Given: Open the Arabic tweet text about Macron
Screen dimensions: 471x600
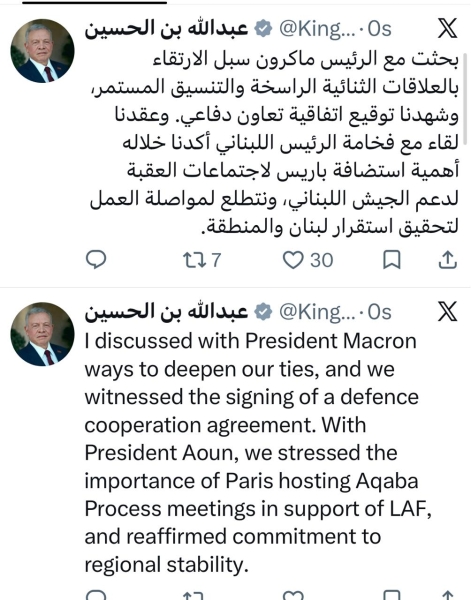Looking at the screenshot, I should [x=272, y=143].
